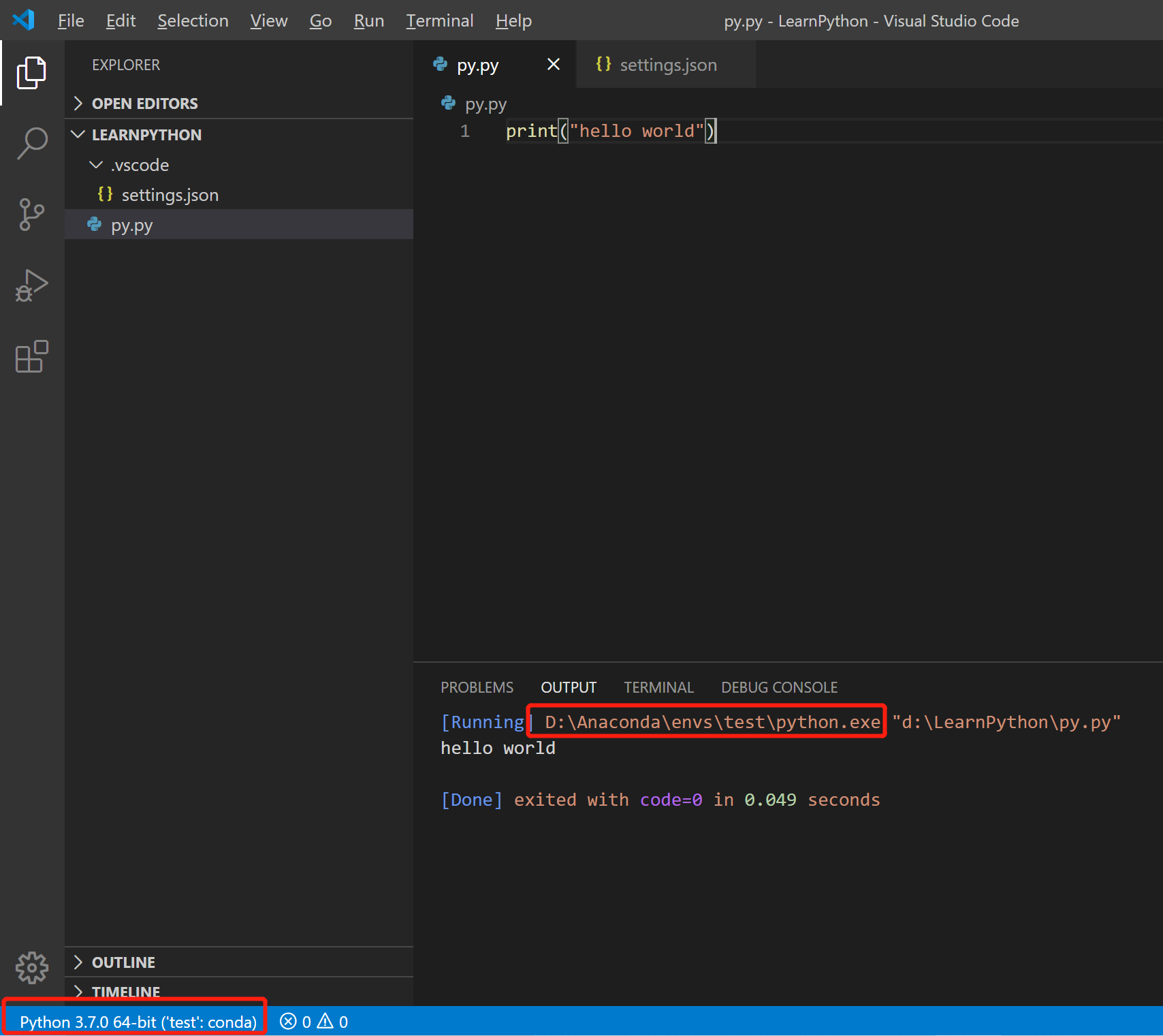Switch to the OUTPUT panel tab
This screenshot has width=1163, height=1036.
pos(569,687)
